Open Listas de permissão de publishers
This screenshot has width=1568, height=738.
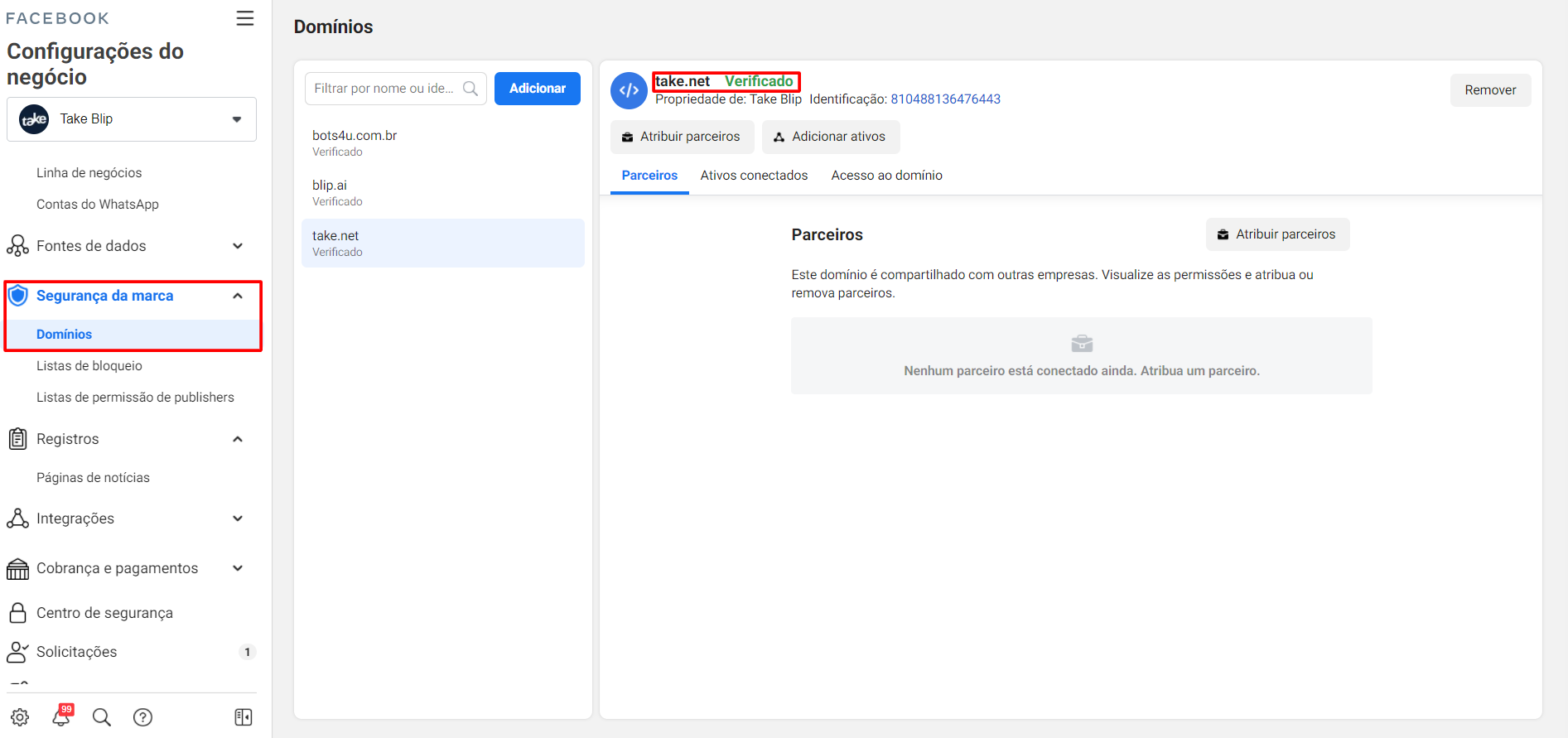point(135,398)
